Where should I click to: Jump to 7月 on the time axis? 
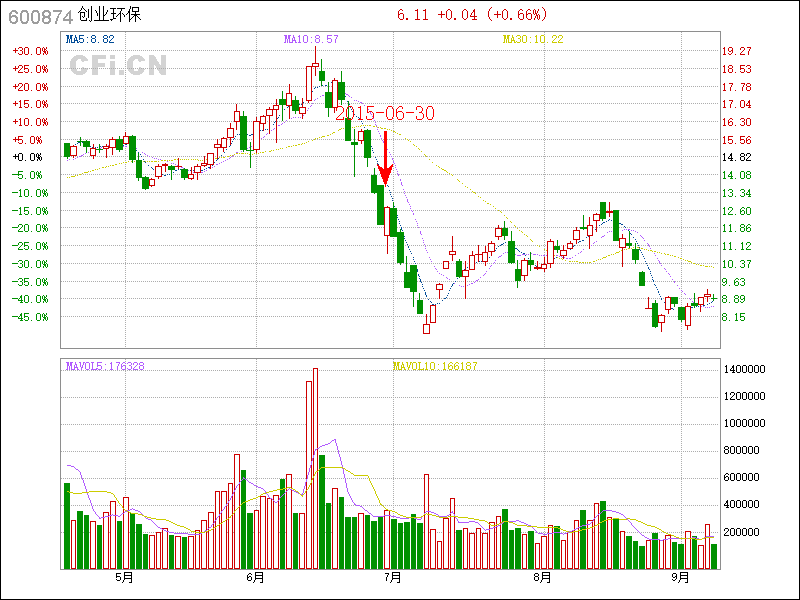coord(391,577)
